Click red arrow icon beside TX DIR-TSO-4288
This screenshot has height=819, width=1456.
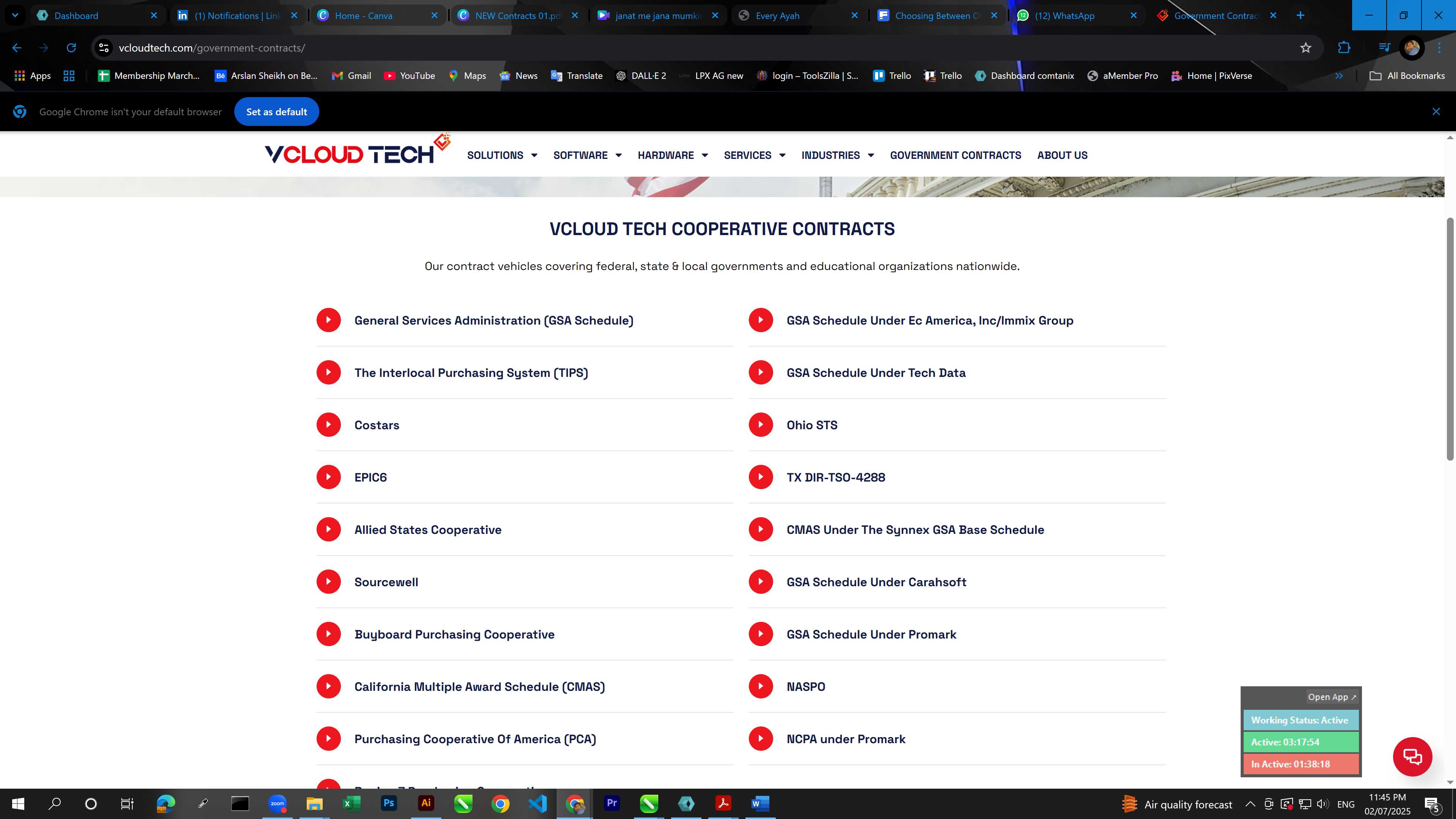761,477
